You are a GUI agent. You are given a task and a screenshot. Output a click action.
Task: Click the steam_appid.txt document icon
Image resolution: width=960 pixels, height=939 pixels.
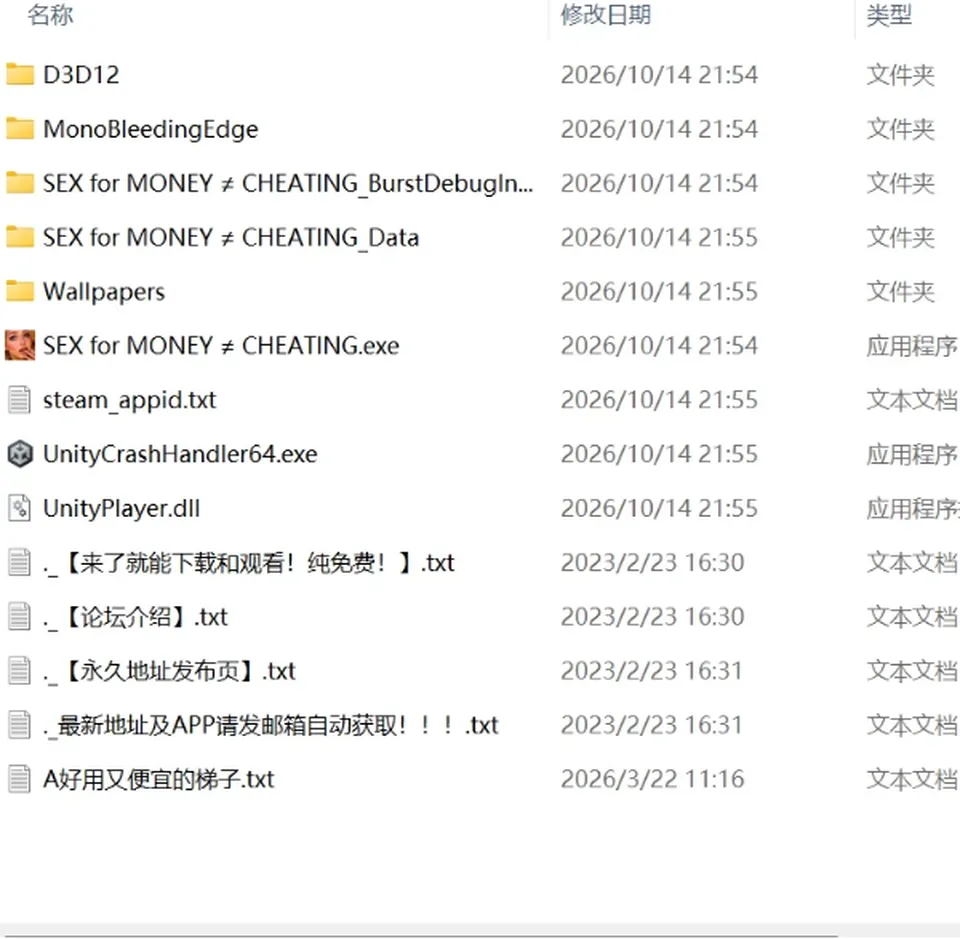click(x=20, y=400)
